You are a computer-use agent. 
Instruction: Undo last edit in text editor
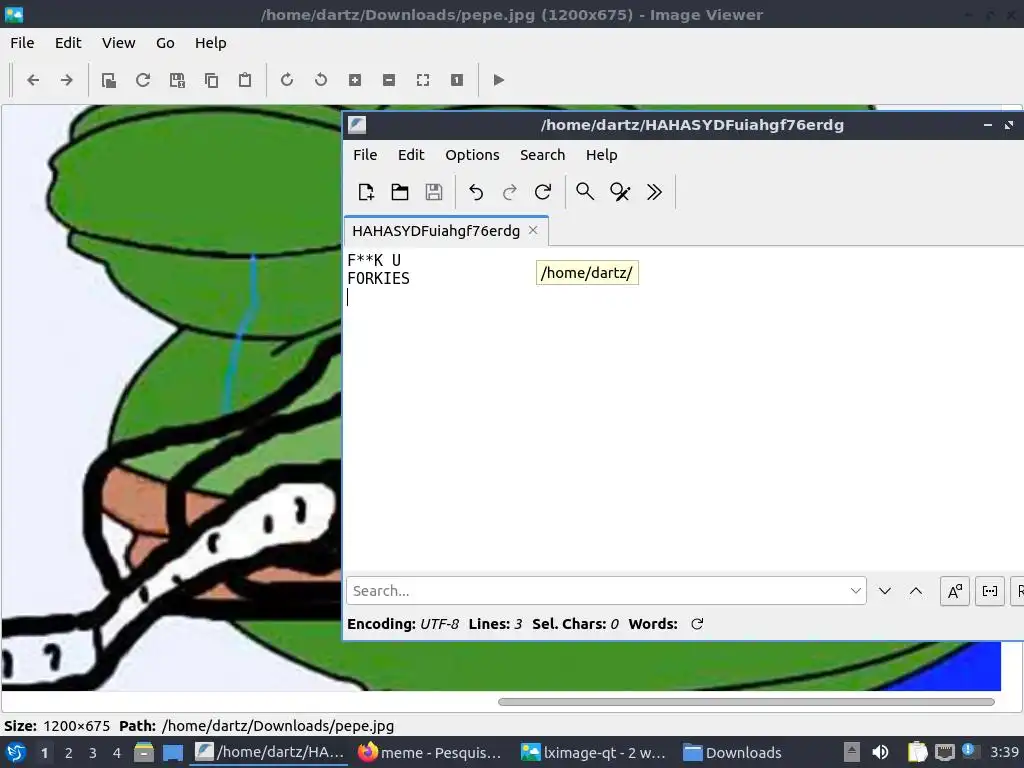click(476, 192)
